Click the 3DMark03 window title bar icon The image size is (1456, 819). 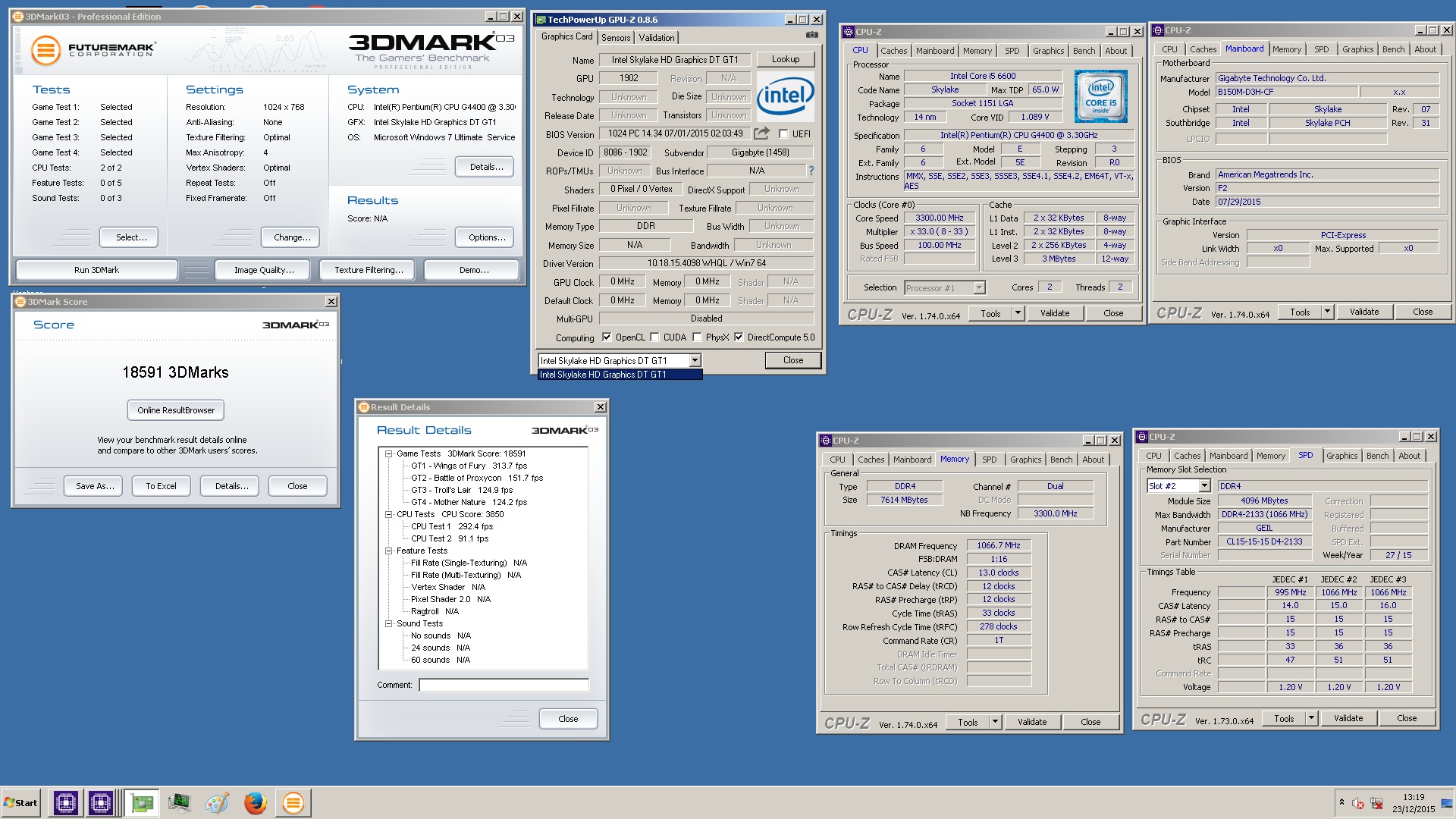[x=18, y=16]
